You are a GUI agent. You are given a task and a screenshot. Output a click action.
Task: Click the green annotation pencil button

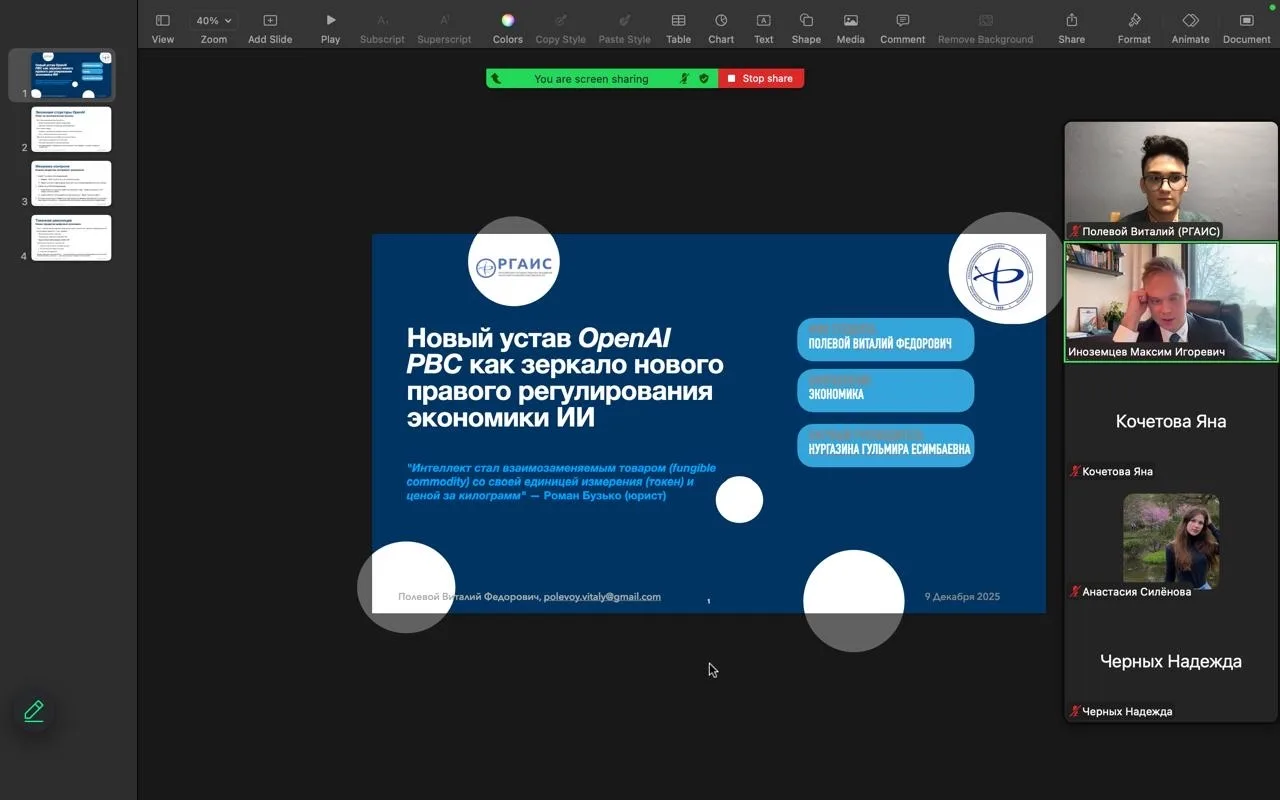(34, 711)
